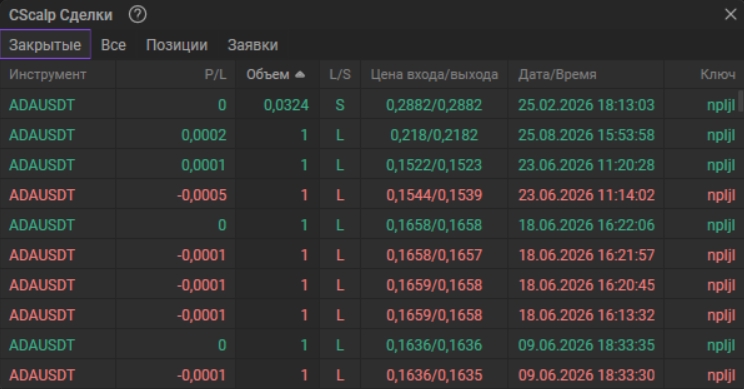Click date 23.06.2026 11:20:28
744x389 pixels.
point(586,165)
